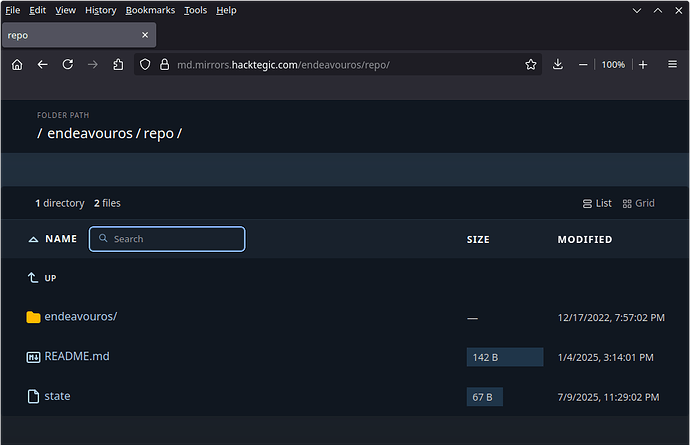690x445 pixels.
Task: Click the 142 B size cell
Action: tap(505, 357)
